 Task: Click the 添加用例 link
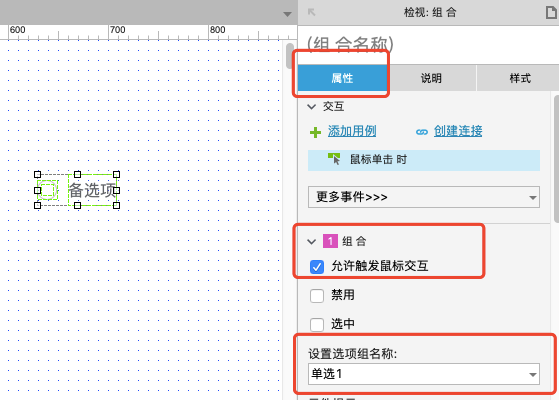[352, 131]
